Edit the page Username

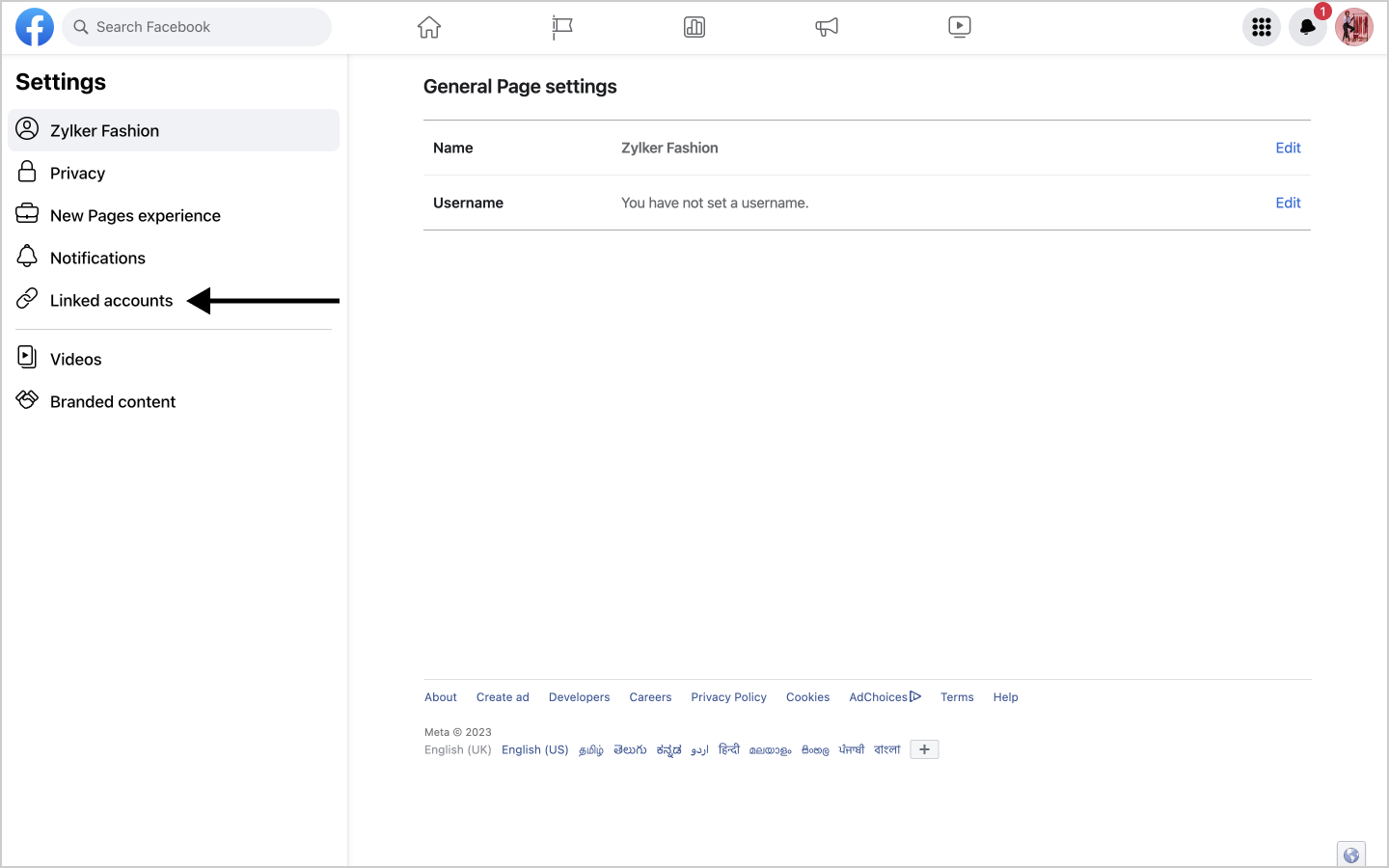click(x=1288, y=203)
